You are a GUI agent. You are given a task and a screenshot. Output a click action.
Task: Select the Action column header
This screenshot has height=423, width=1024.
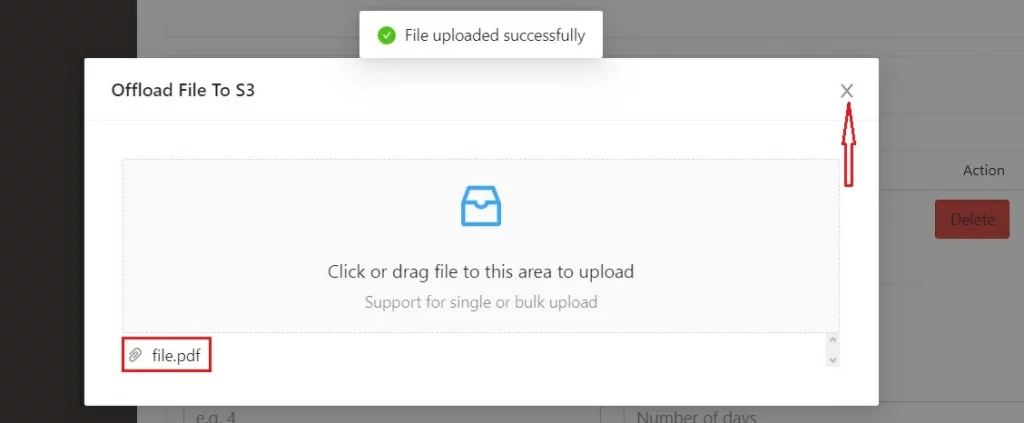[984, 170]
